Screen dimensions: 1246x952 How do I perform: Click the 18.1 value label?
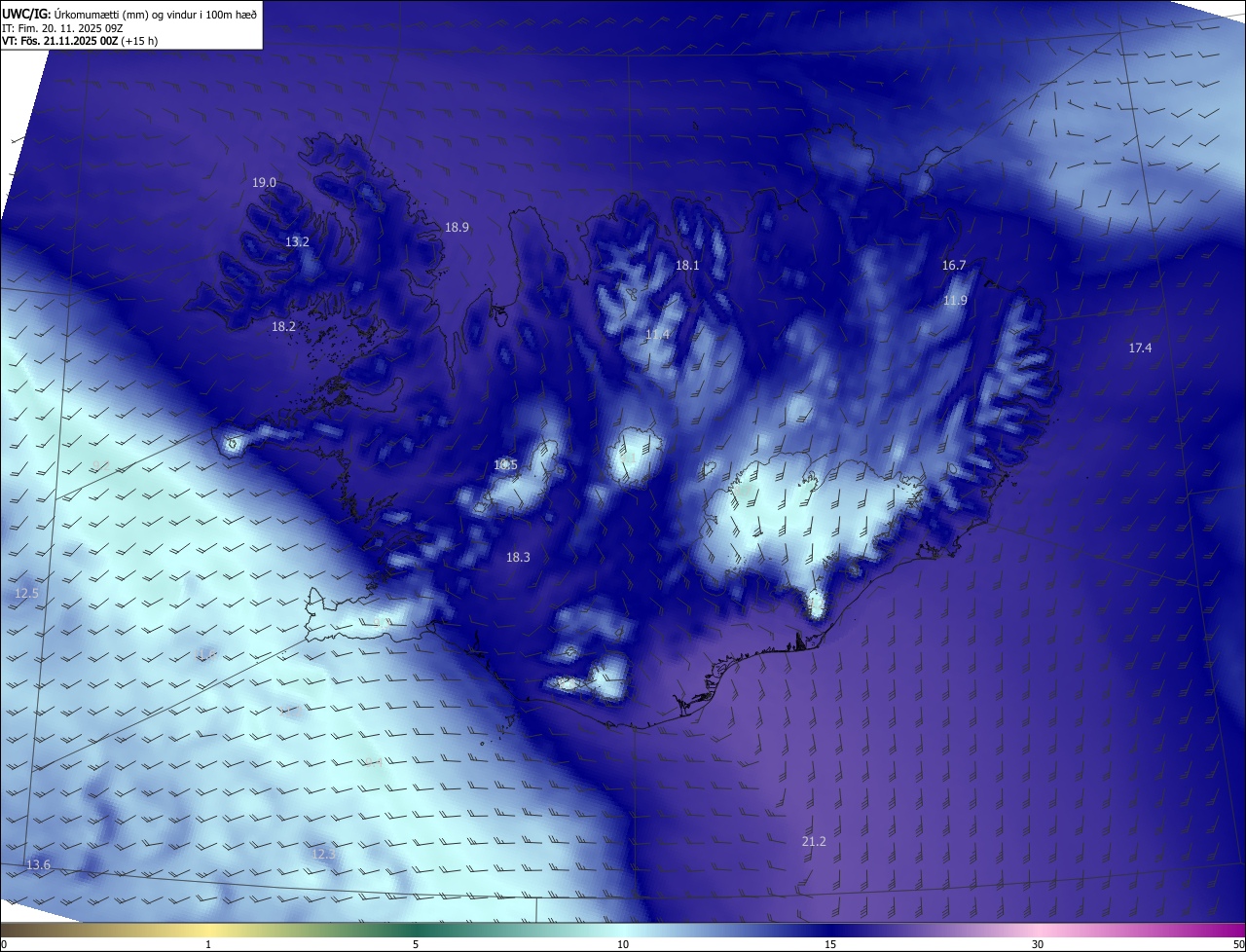point(687,265)
